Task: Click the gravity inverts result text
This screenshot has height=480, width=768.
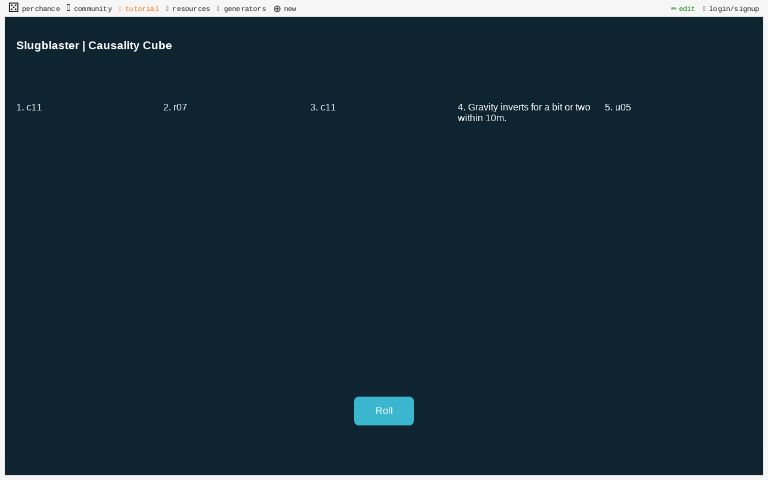Action: click(x=523, y=112)
